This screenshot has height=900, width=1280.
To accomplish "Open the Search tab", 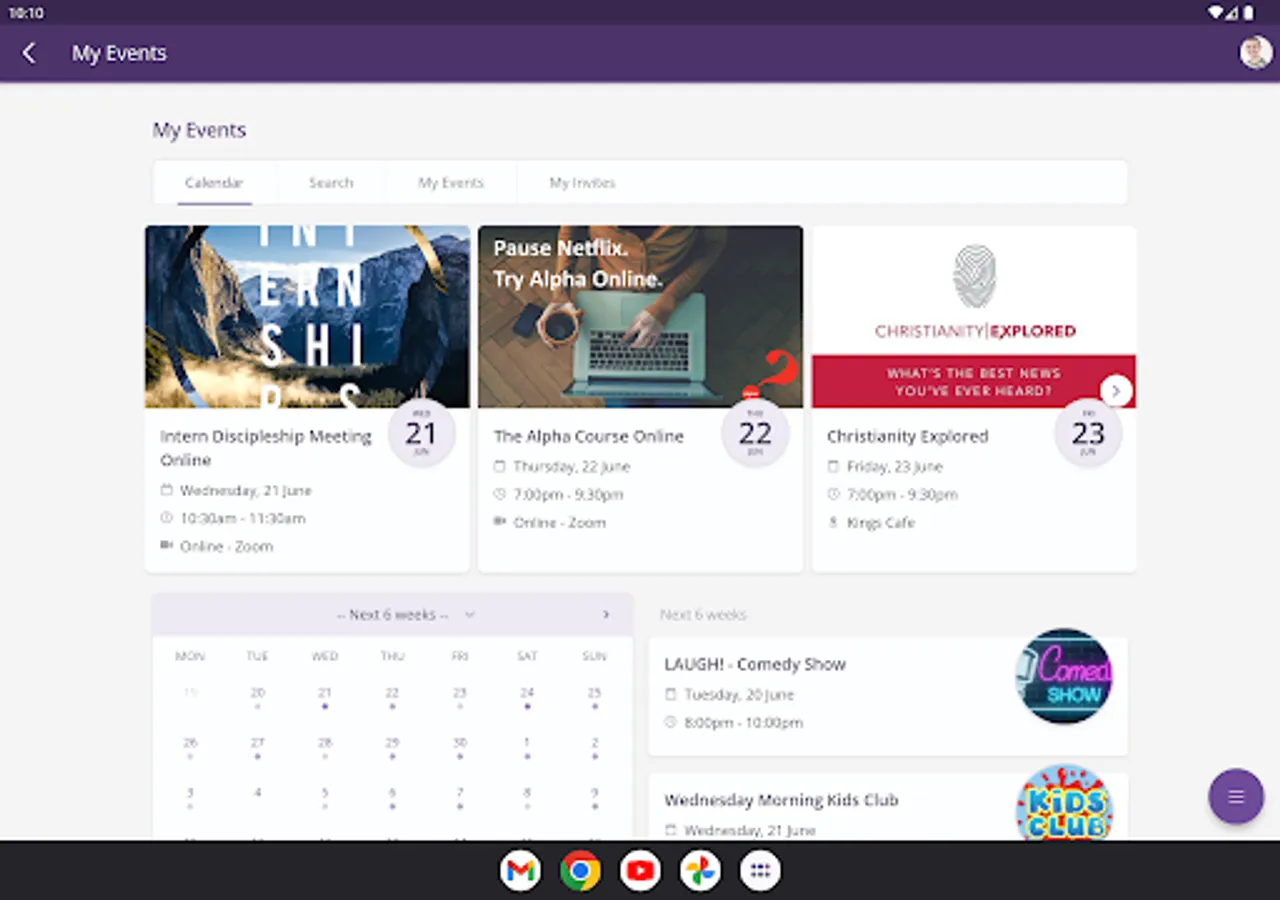I will point(331,183).
